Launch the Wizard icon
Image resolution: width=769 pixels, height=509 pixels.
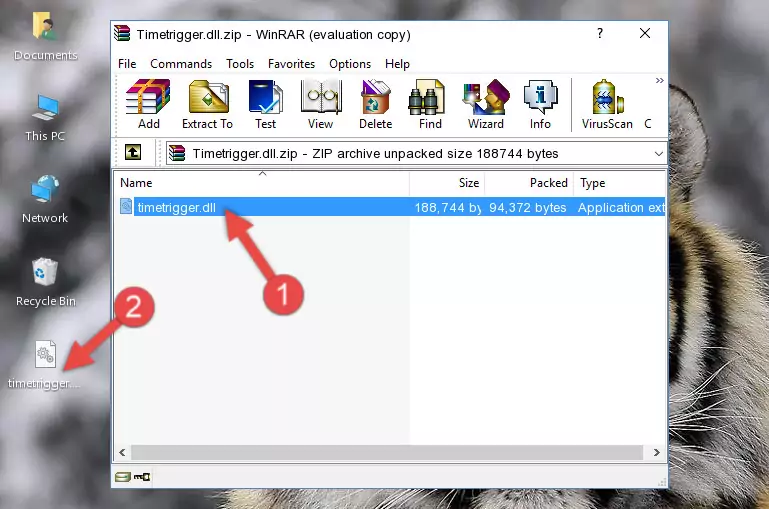tap(486, 104)
